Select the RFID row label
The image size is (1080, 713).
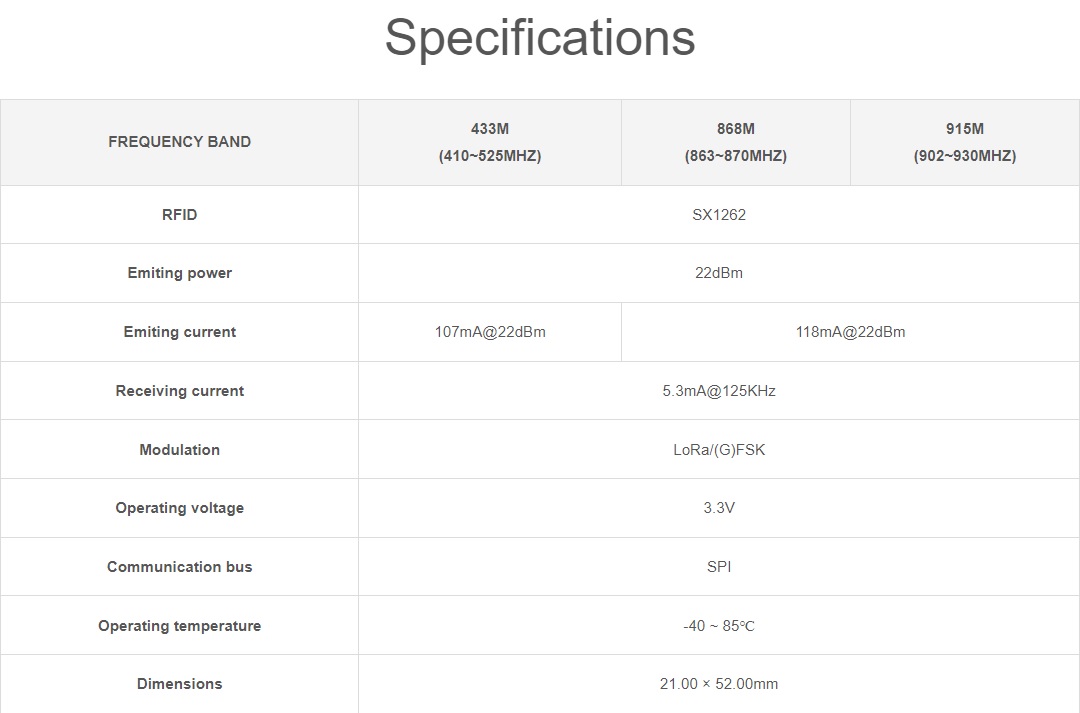tap(179, 215)
